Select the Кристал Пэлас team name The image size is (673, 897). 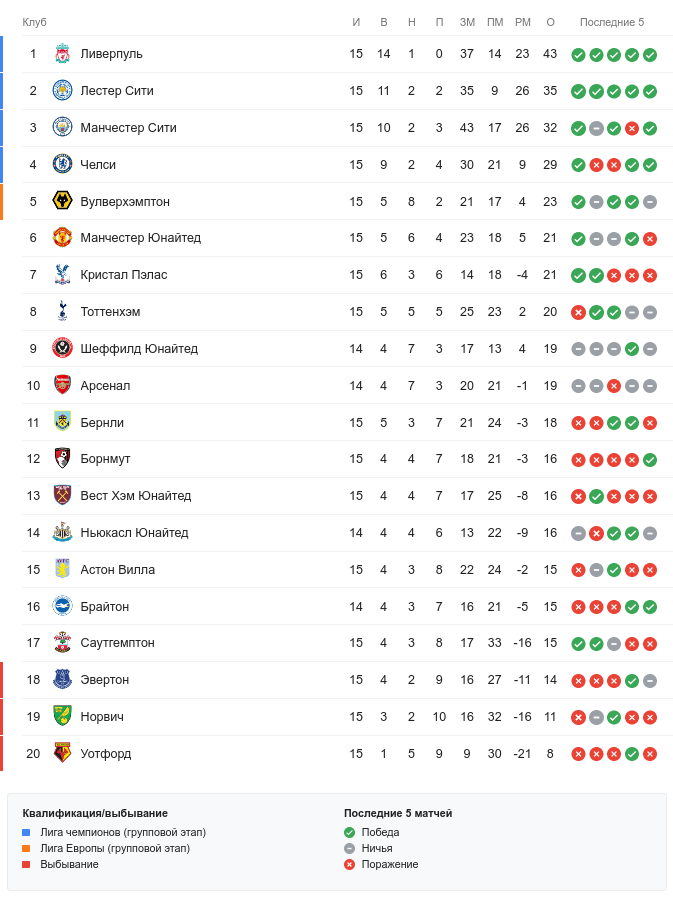coord(124,275)
